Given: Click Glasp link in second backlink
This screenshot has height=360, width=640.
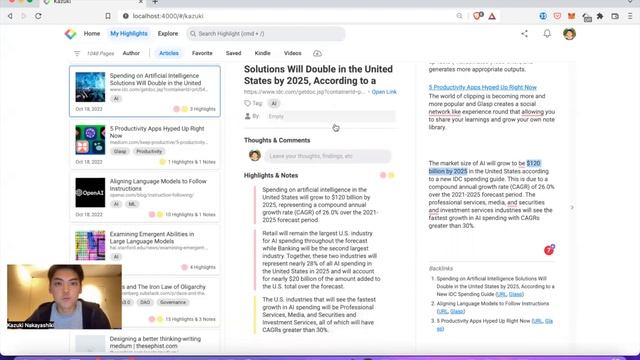Looking at the screenshot, I should click(457, 311).
